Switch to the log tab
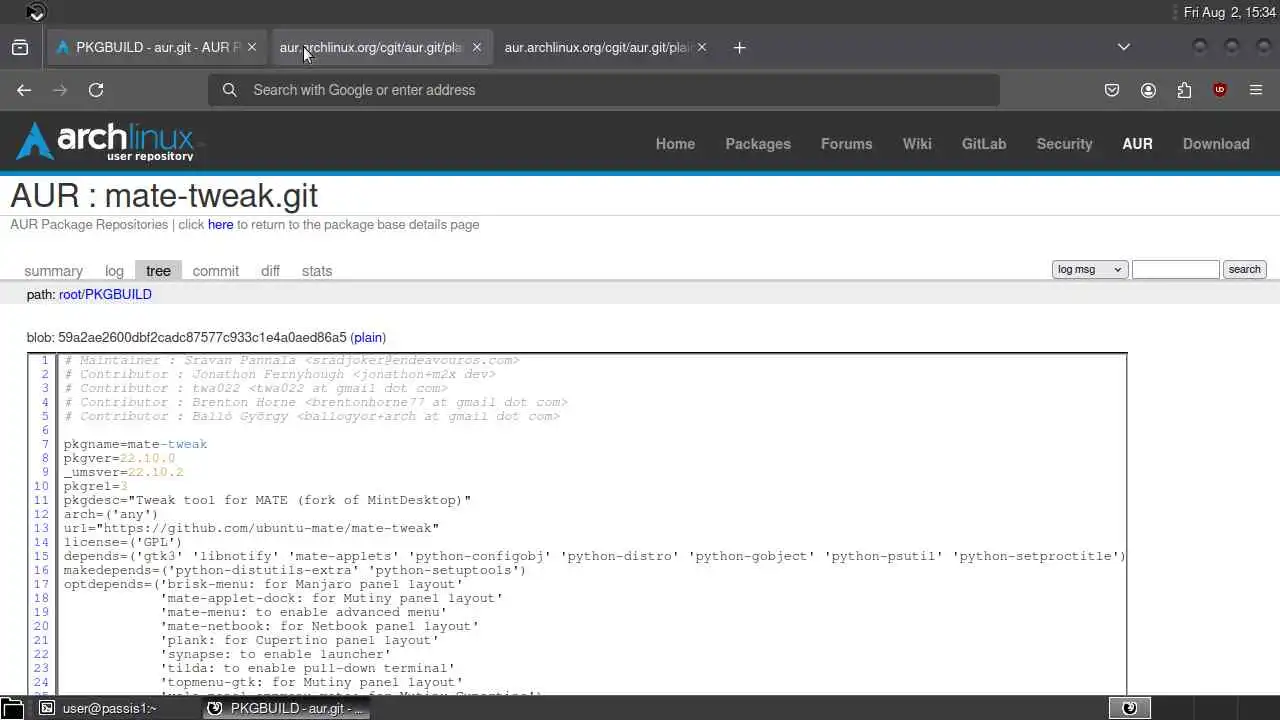Image resolution: width=1280 pixels, height=720 pixels. (114, 271)
